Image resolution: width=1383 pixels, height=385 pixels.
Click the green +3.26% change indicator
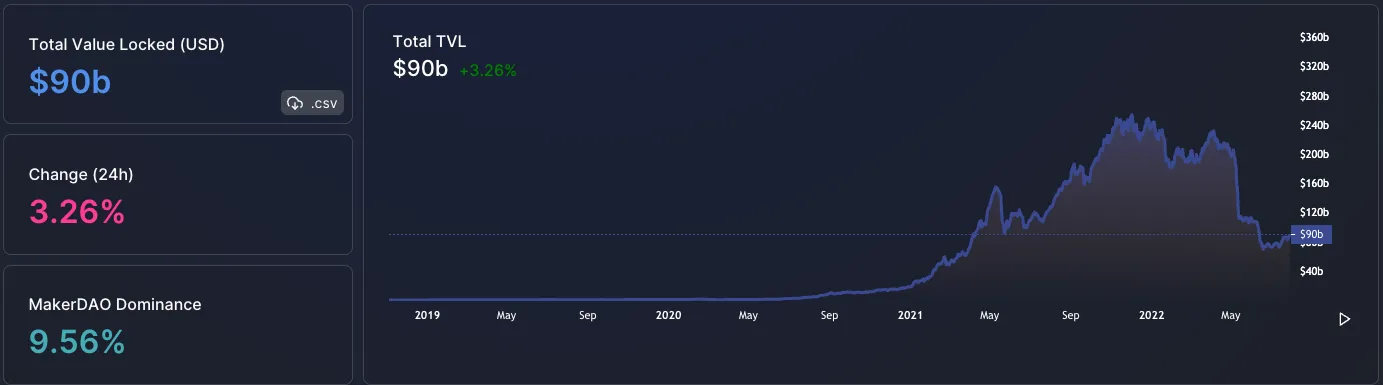[488, 71]
